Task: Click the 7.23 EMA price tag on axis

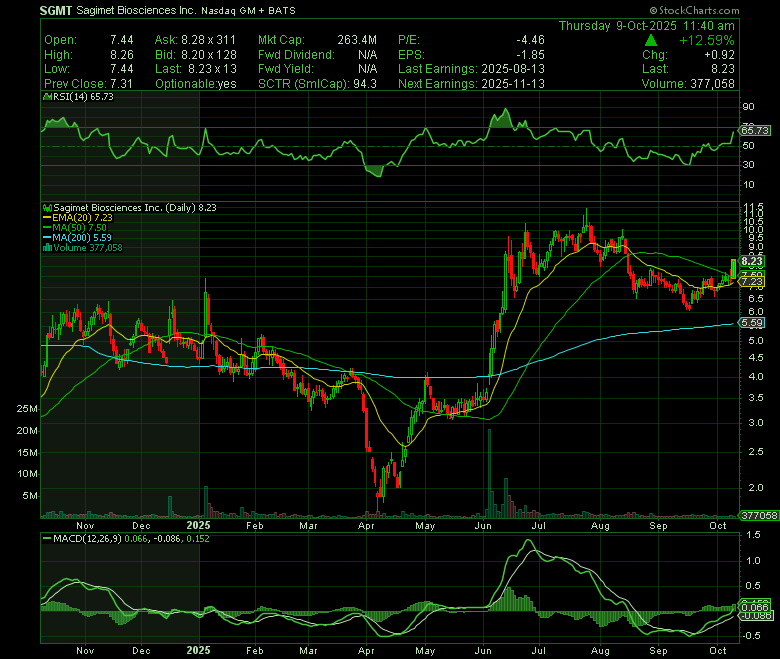Action: tap(752, 282)
